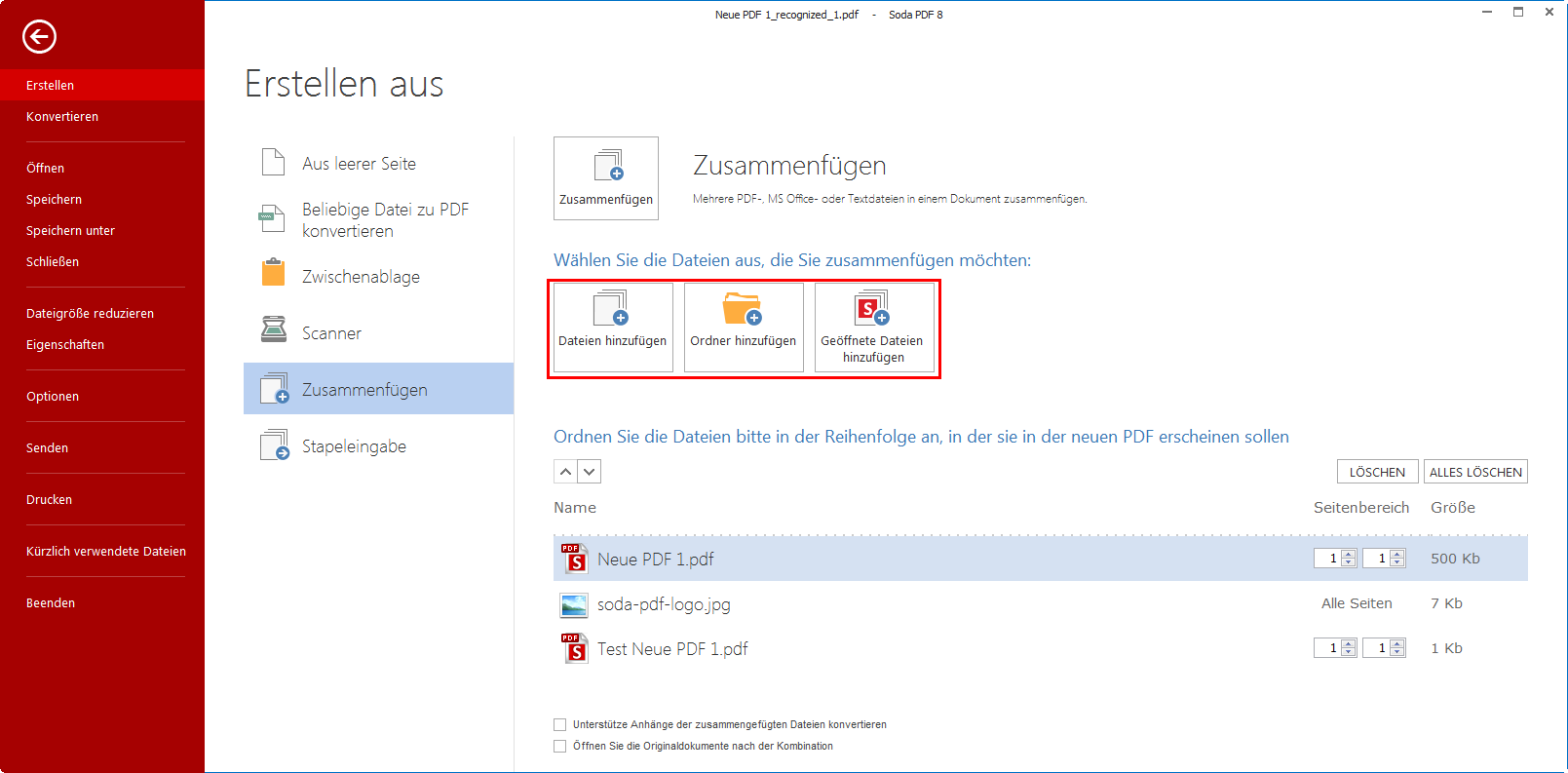Open Stapeleingabe batch option

point(354,446)
